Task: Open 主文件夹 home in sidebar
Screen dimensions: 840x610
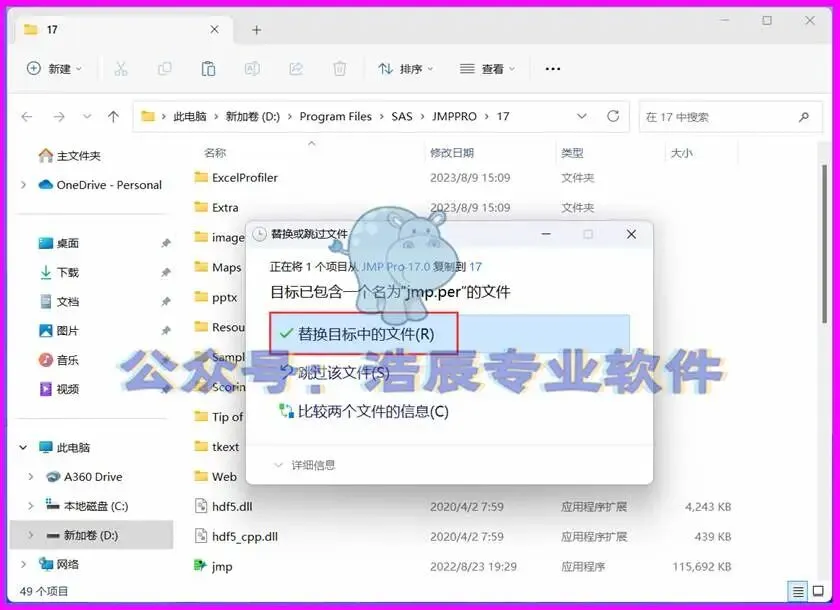Action: click(70, 155)
